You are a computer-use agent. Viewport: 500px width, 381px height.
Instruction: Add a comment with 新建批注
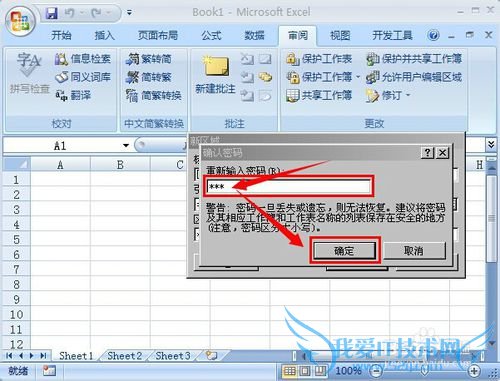(x=215, y=74)
